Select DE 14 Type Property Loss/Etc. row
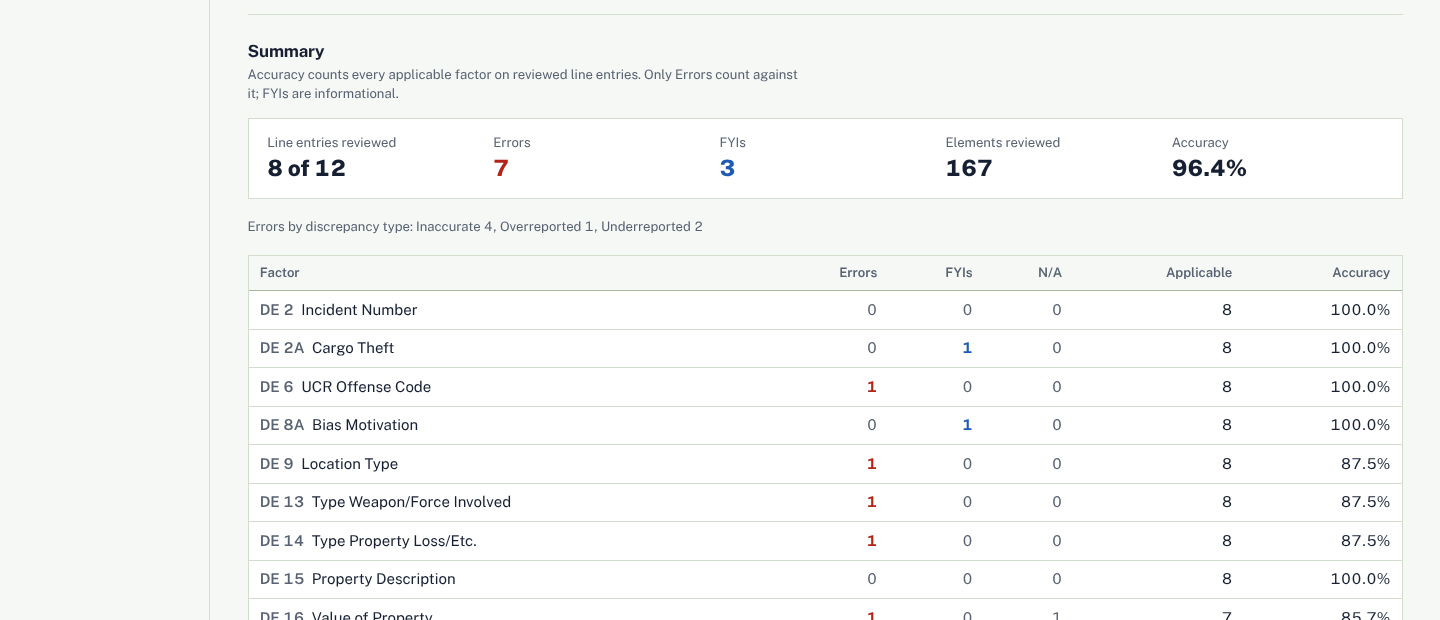The image size is (1440, 620). click(825, 541)
